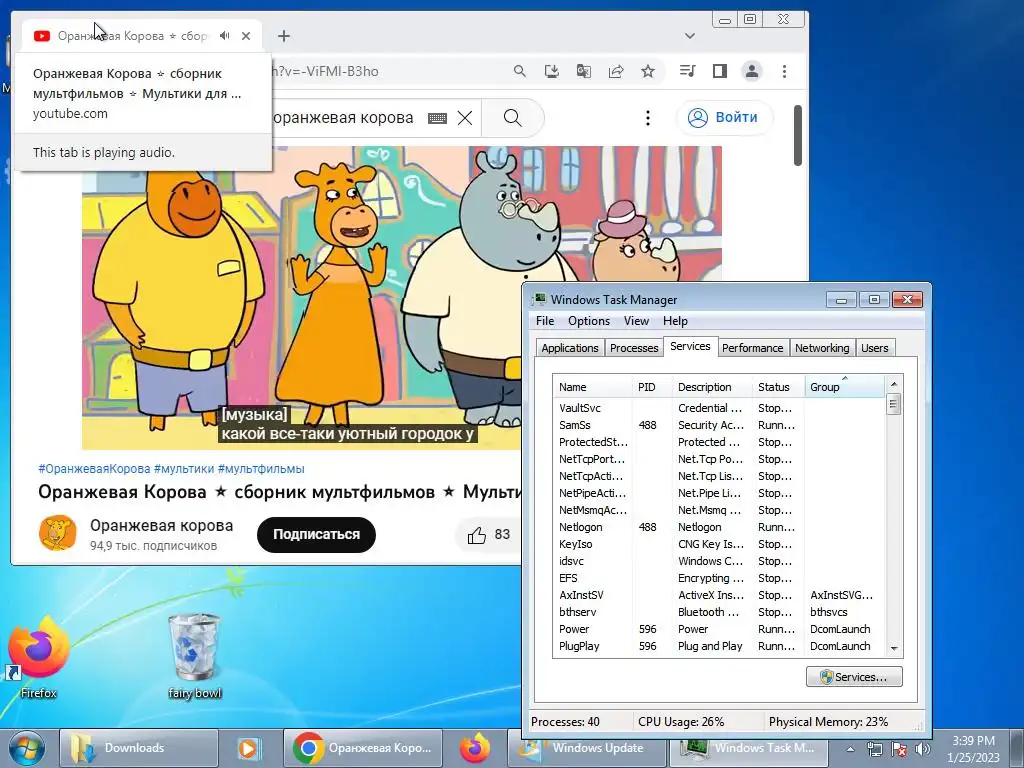1024x768 pixels.
Task: Click the Firefox taskbar icon
Action: 475,748
